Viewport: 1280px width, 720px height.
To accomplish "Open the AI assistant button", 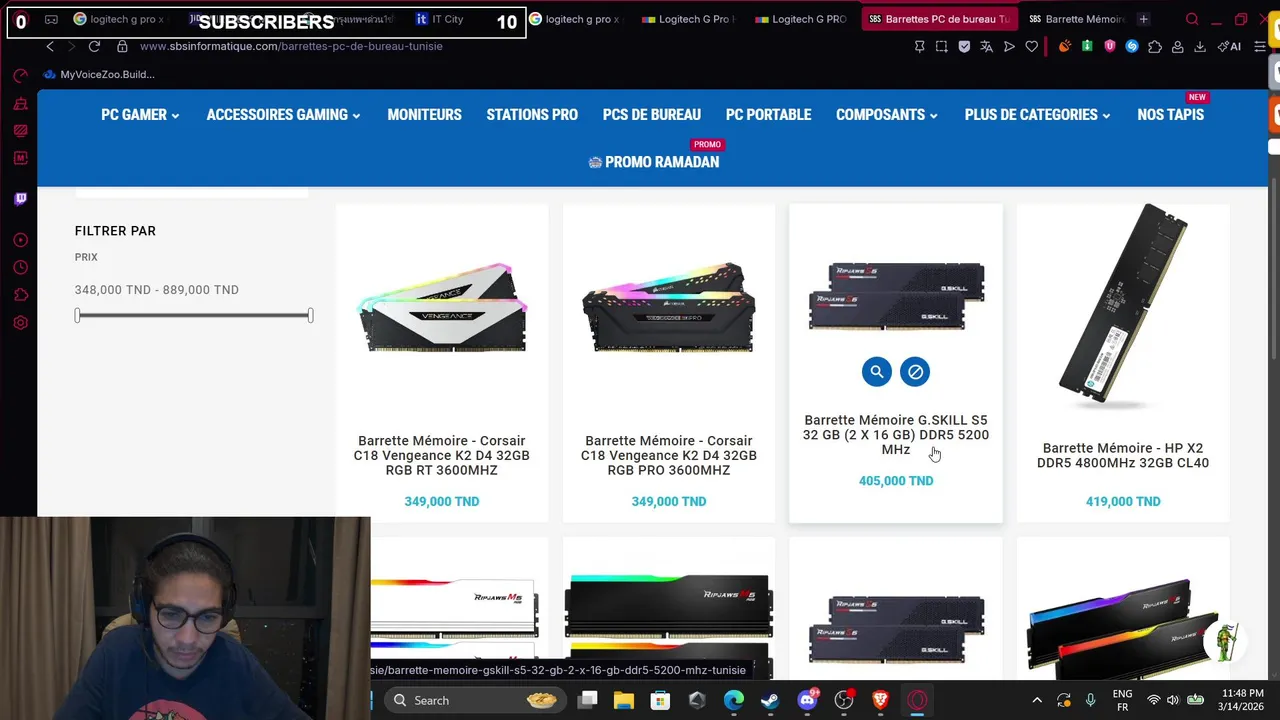I will click(1230, 46).
